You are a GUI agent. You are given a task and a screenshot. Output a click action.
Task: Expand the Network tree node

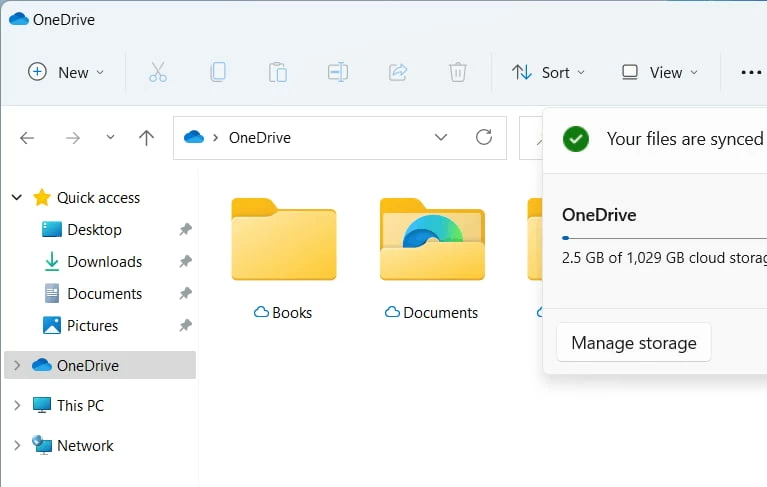[17, 446]
